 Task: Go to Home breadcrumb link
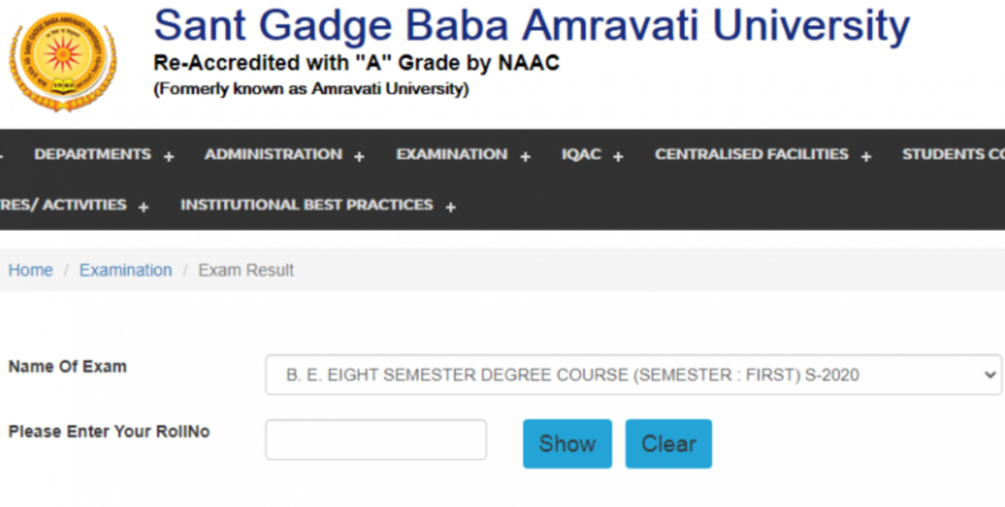point(30,270)
